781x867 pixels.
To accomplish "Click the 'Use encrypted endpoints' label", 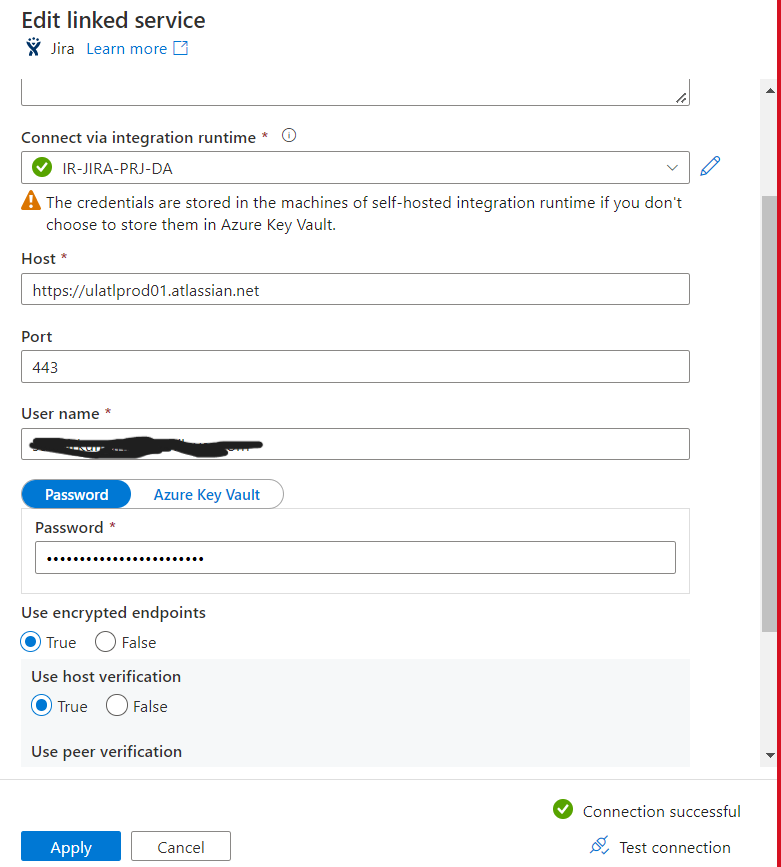I will [113, 613].
